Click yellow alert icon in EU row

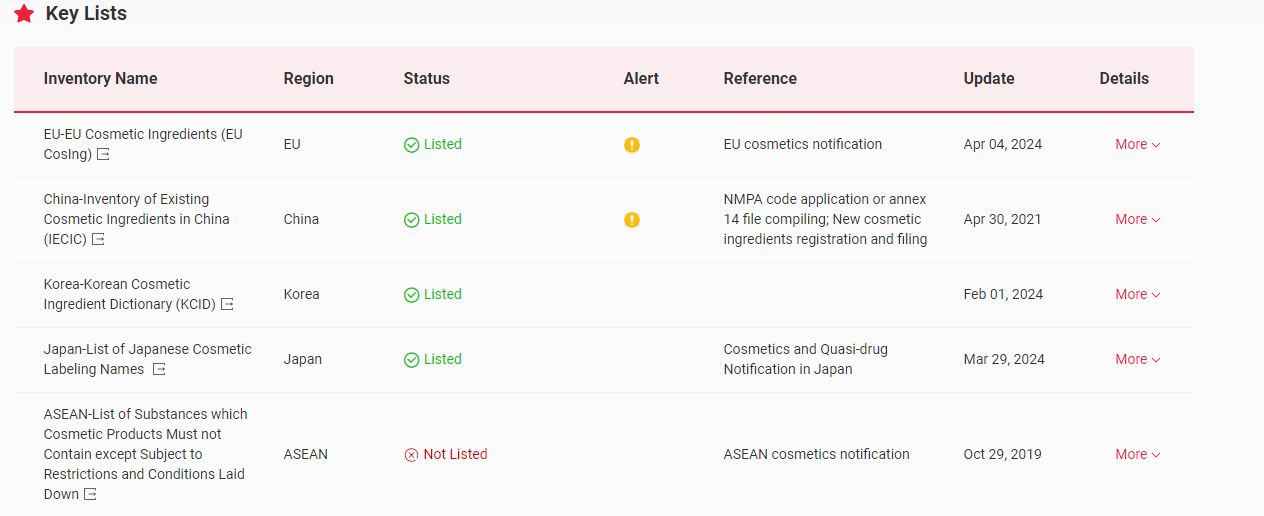tap(631, 145)
